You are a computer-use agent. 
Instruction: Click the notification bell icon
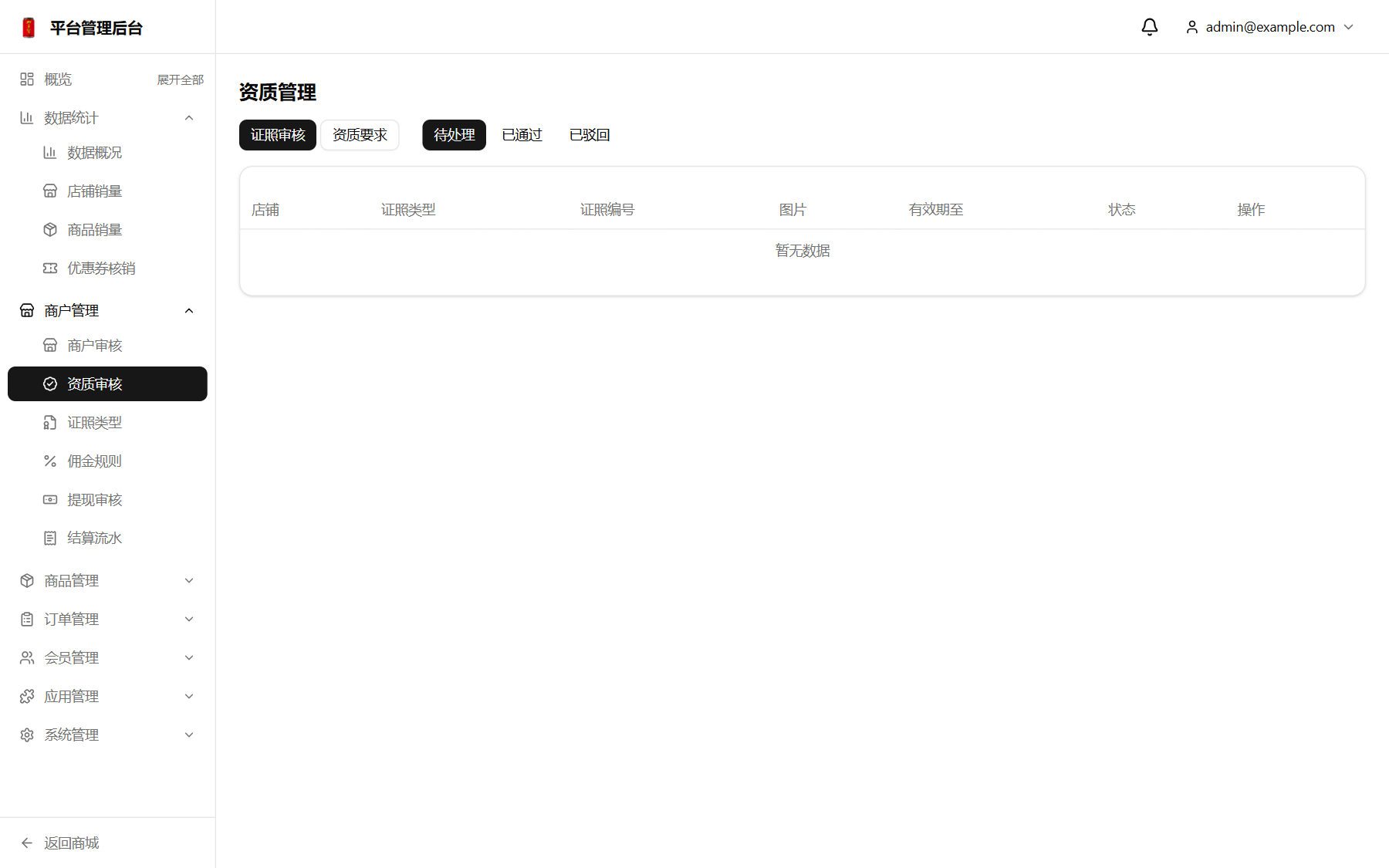click(x=1150, y=27)
